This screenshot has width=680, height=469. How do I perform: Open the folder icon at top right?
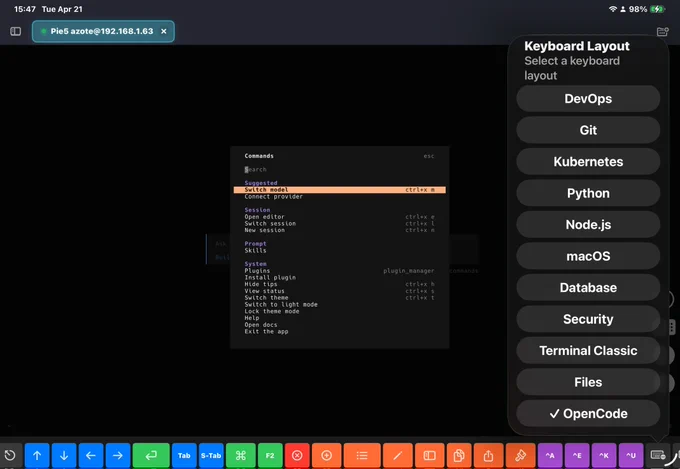click(x=663, y=31)
